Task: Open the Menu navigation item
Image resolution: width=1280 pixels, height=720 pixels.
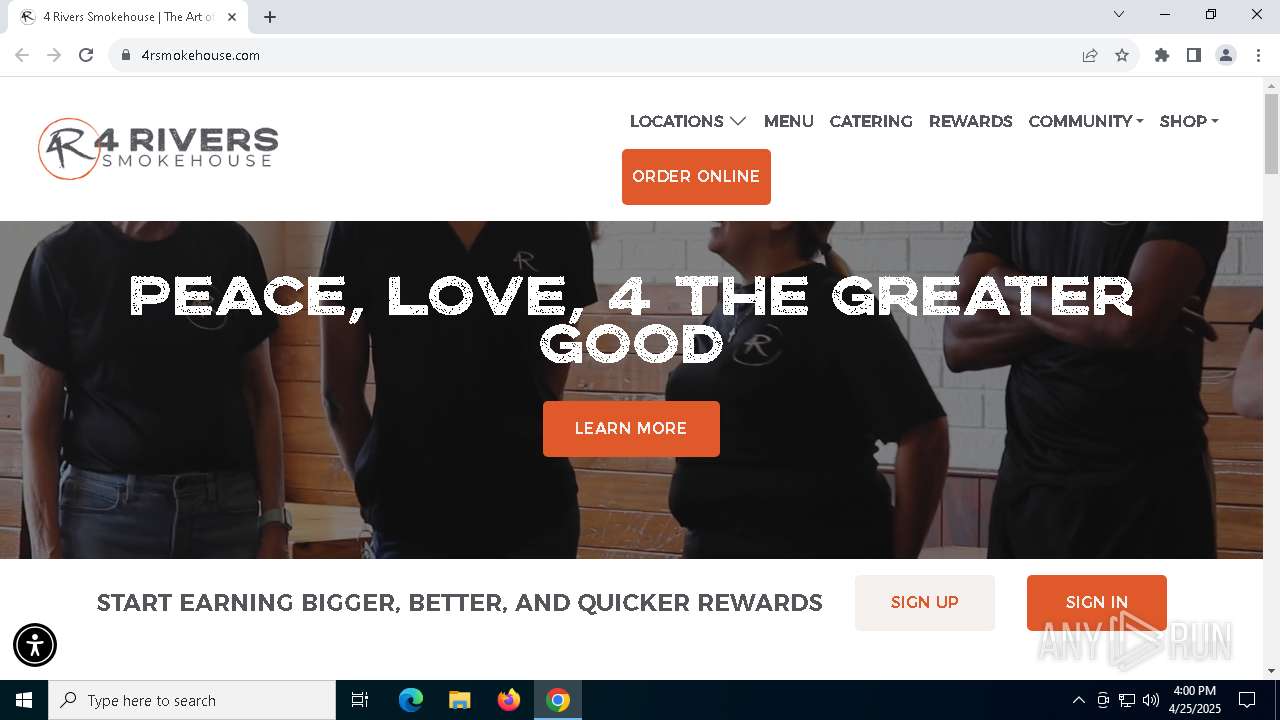Action: [x=789, y=121]
